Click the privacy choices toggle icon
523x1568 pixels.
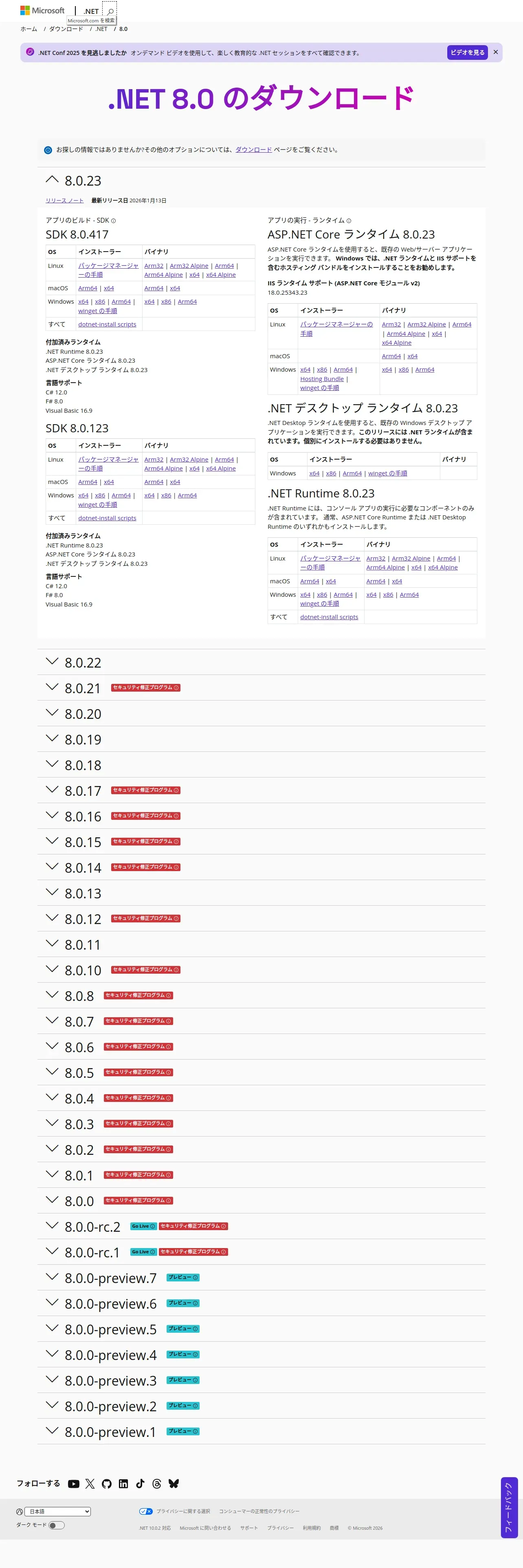coord(145,1511)
